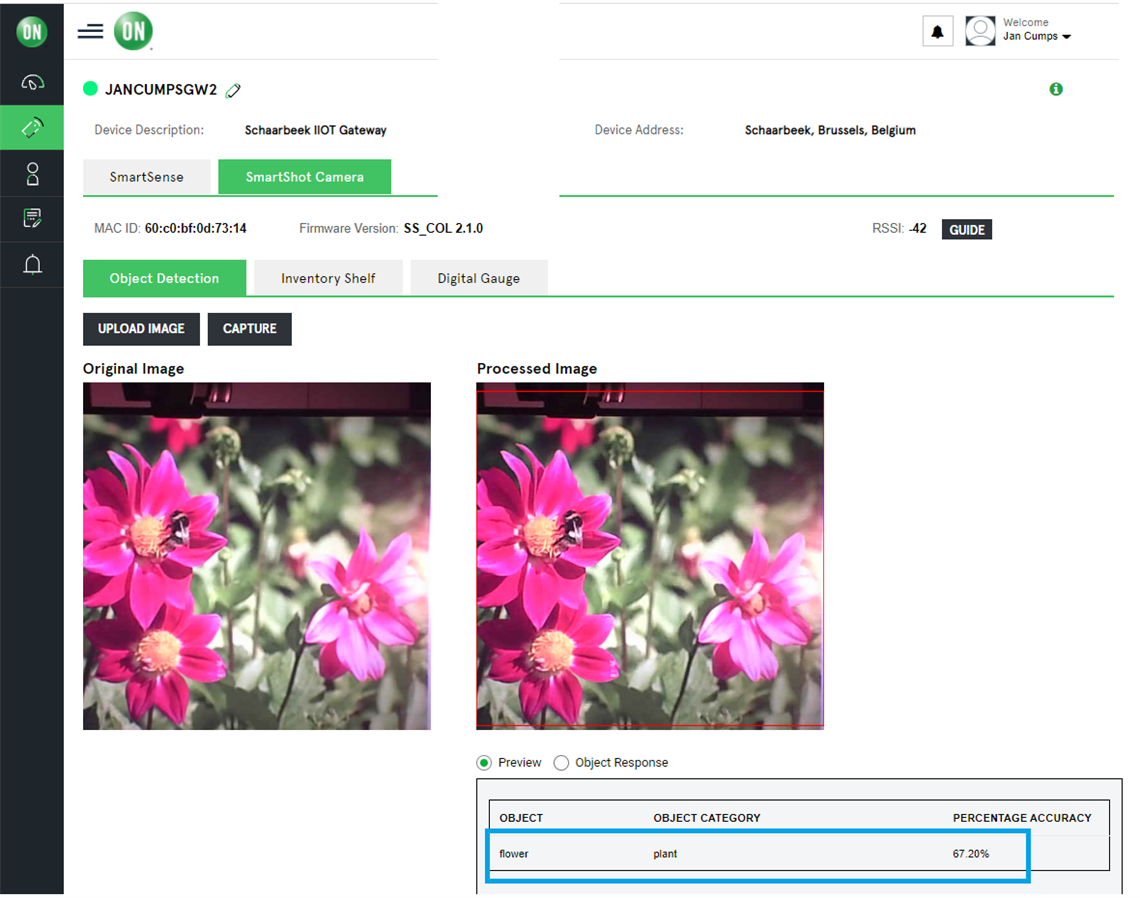Expand the Jan Cumps account dropdown
Viewport: 1140px width, 898px height.
tap(1037, 36)
